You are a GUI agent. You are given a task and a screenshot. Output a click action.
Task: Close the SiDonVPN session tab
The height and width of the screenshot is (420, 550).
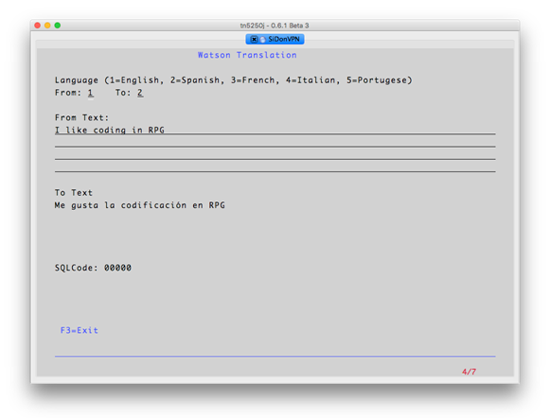254,39
